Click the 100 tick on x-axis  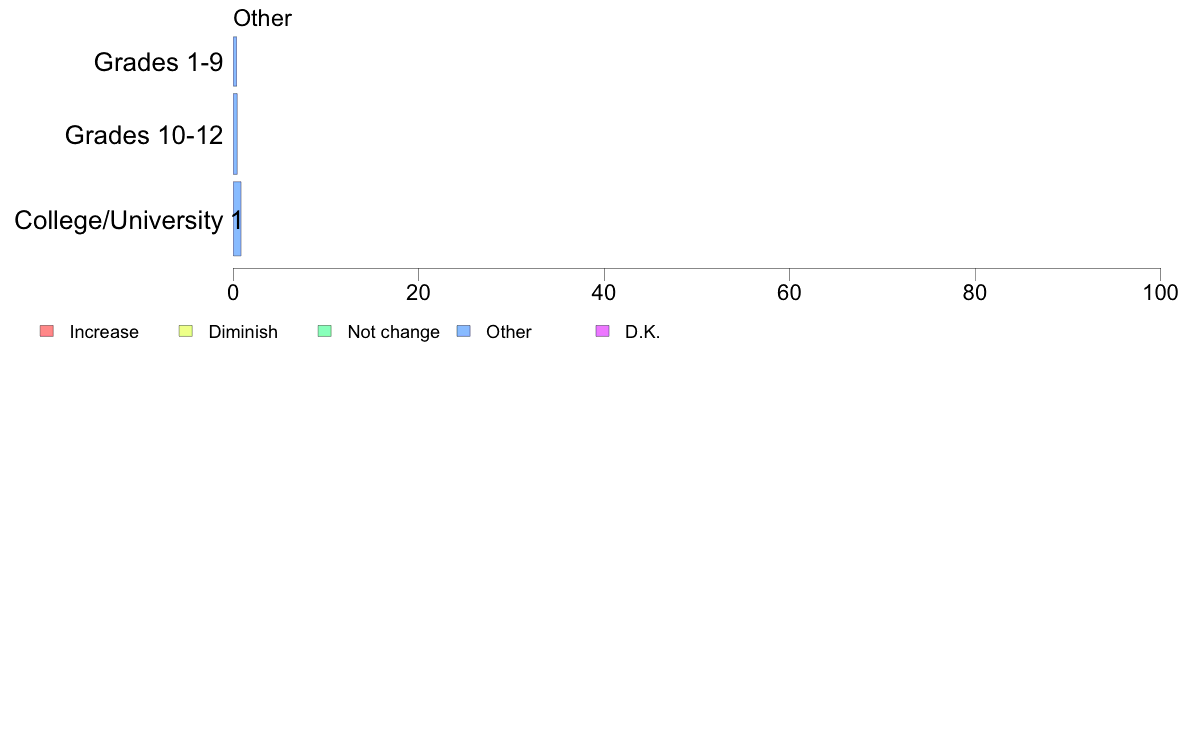pyautogui.click(x=1160, y=293)
